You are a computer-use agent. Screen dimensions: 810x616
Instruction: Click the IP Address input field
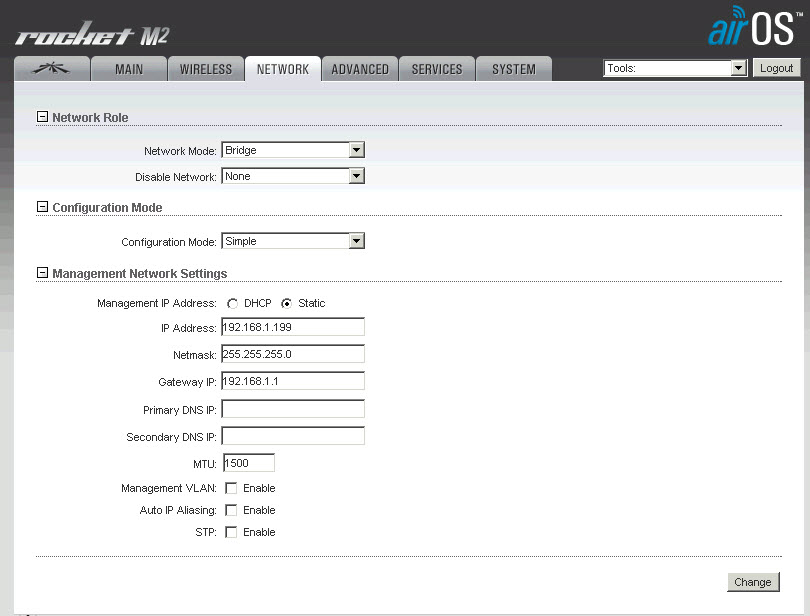coord(292,327)
